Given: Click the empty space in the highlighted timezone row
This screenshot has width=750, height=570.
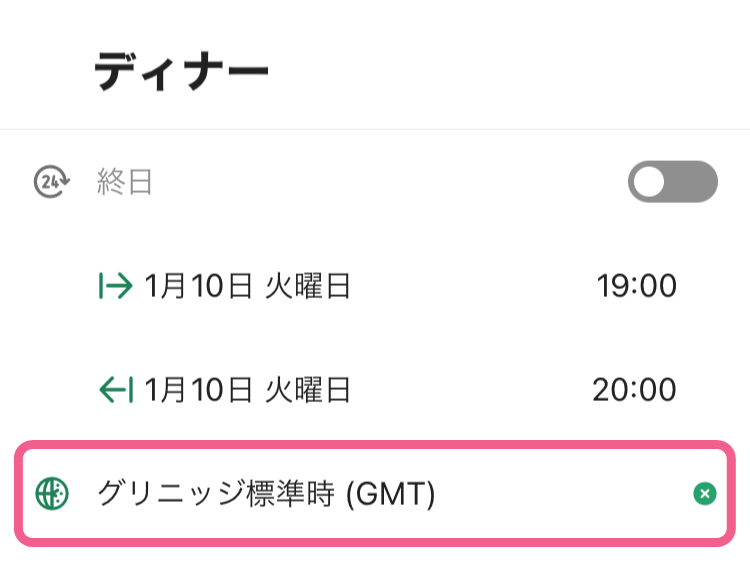Looking at the screenshot, I should coord(563,493).
